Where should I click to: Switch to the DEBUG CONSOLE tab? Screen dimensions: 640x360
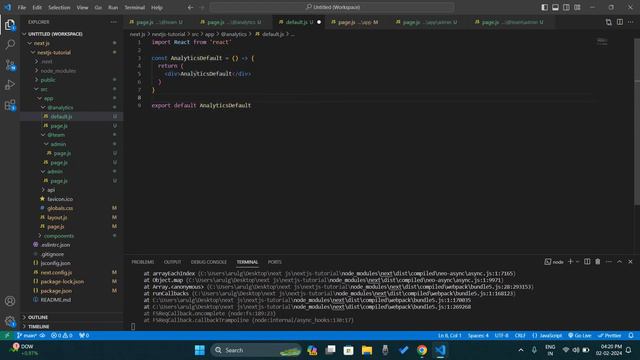click(x=209, y=262)
